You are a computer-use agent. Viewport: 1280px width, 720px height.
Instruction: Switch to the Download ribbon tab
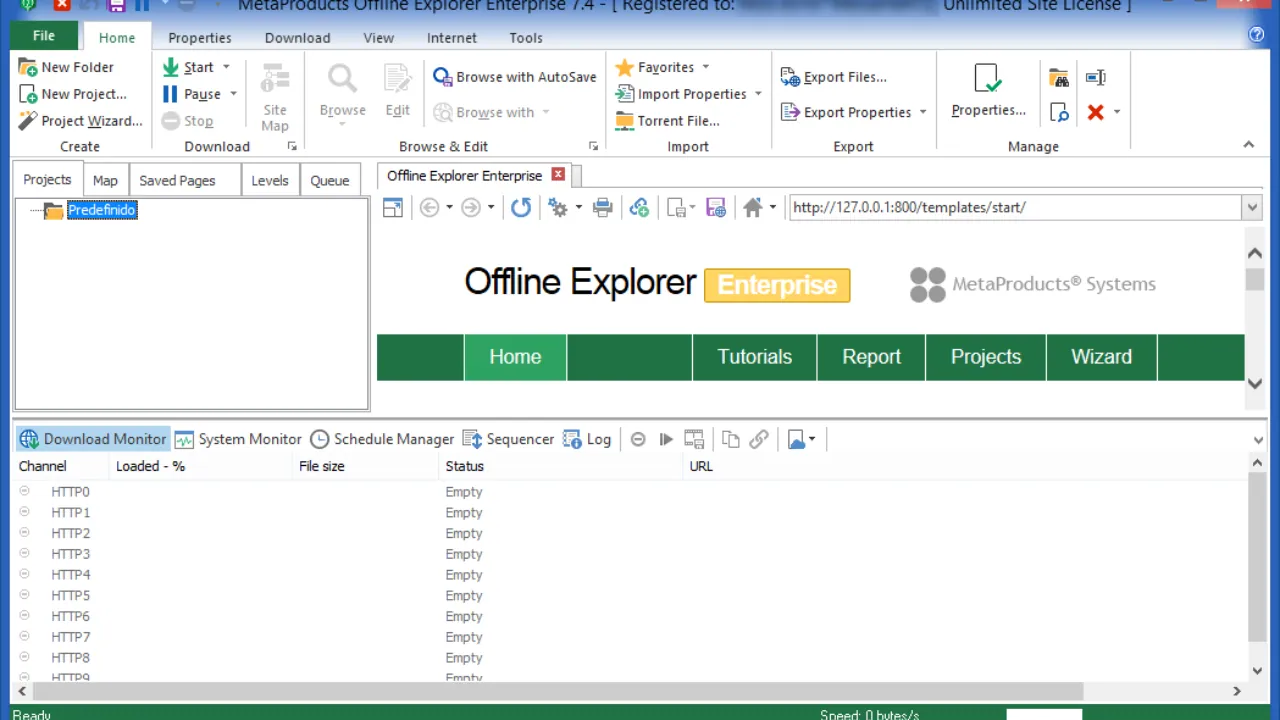point(297,38)
